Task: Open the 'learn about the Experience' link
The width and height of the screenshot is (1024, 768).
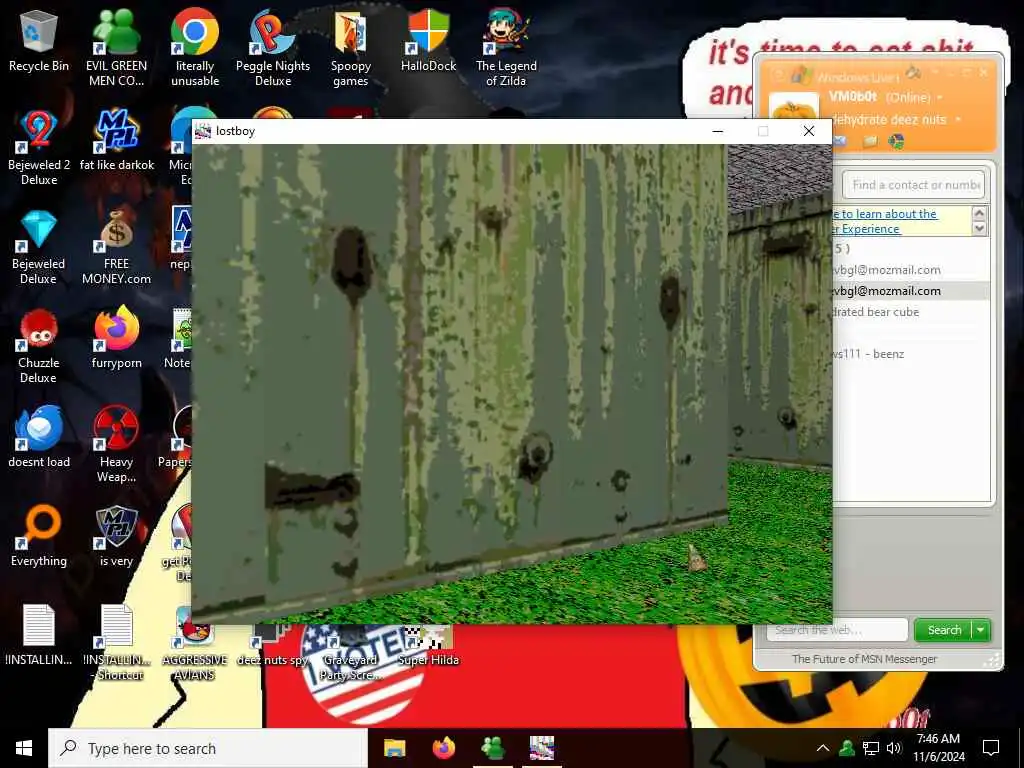Action: pyautogui.click(x=885, y=221)
